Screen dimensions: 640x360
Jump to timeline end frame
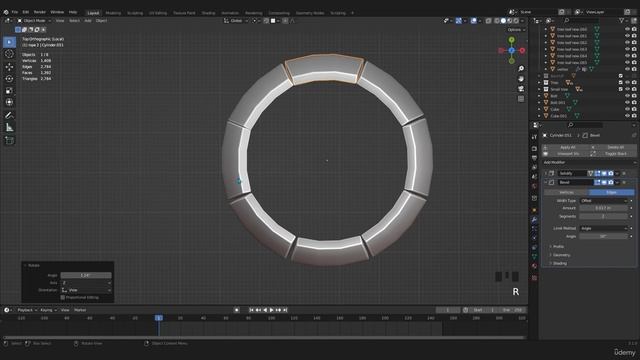(285, 310)
